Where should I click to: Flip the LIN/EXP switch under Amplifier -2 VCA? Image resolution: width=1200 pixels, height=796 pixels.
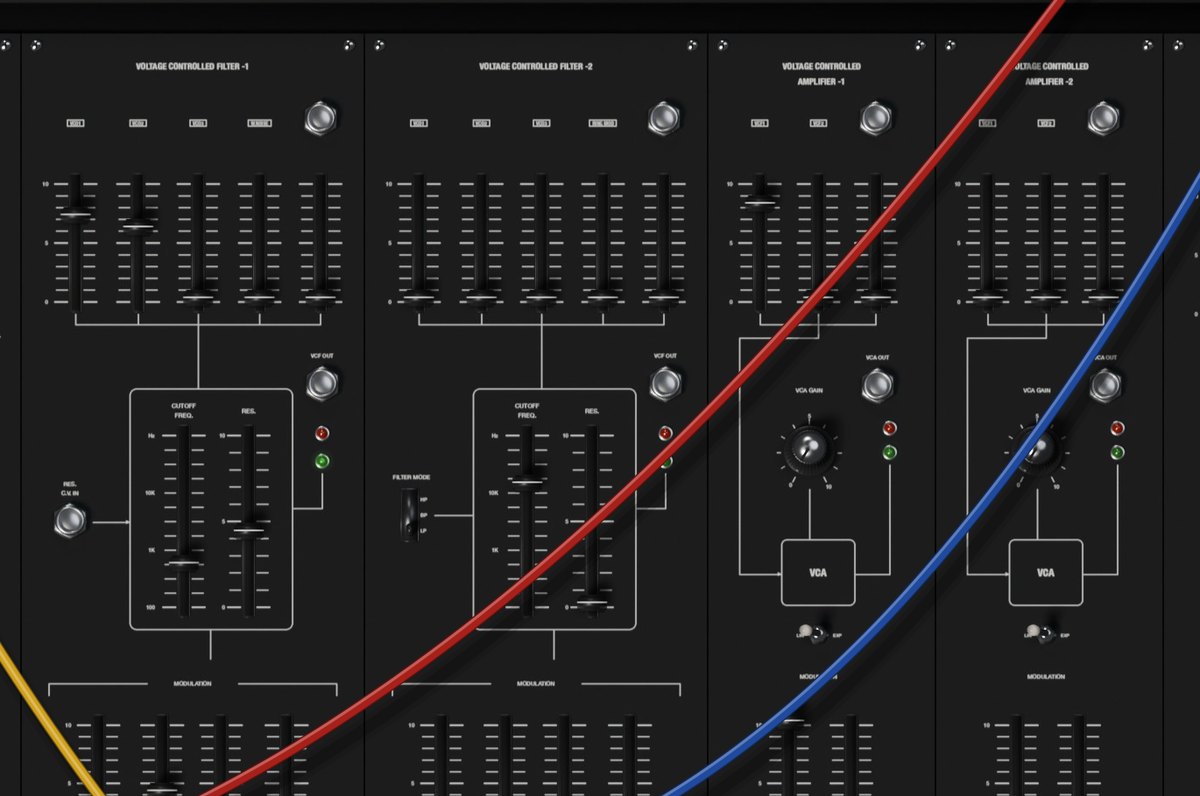(1039, 634)
